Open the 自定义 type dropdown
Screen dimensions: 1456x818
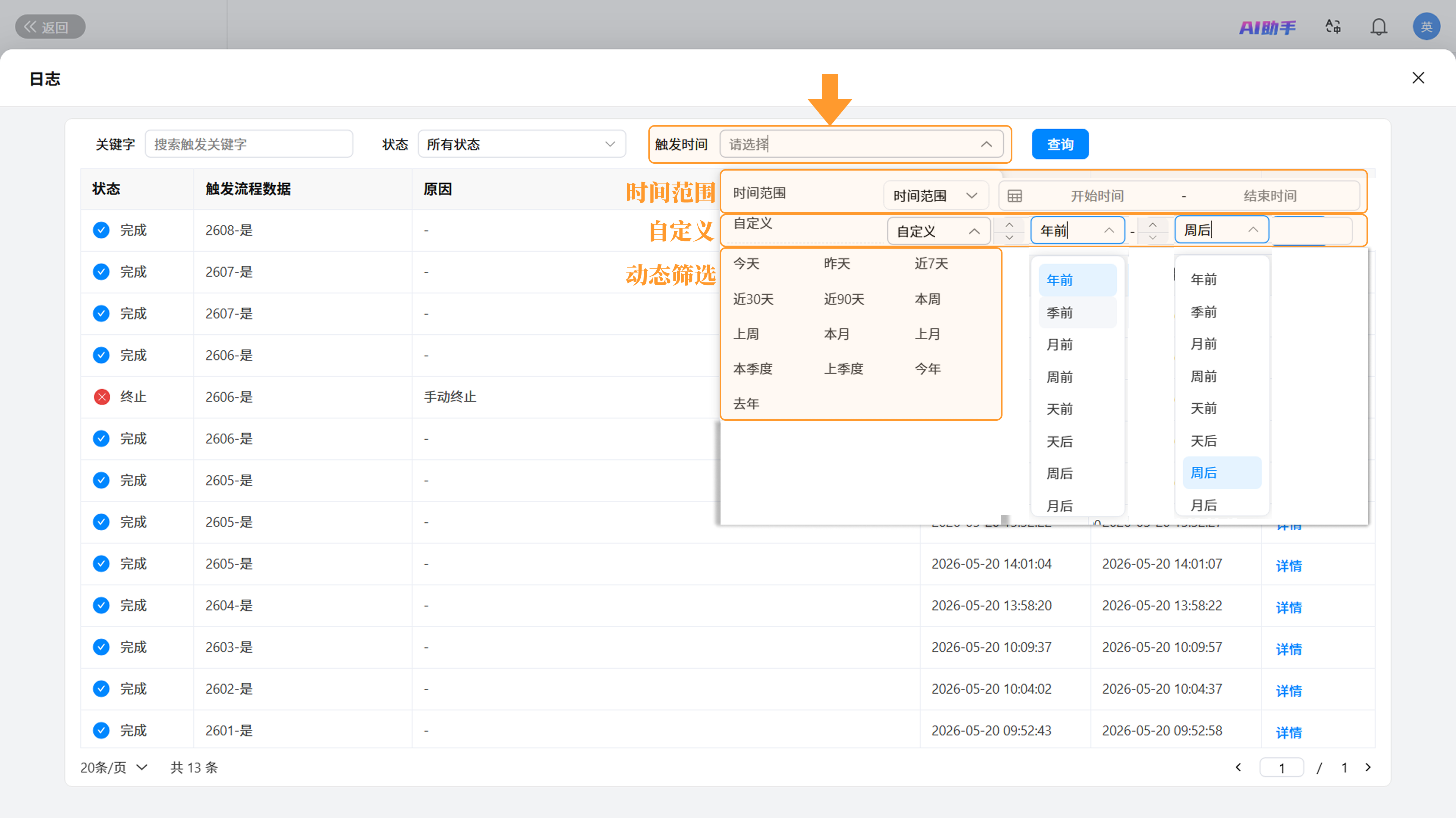(938, 230)
